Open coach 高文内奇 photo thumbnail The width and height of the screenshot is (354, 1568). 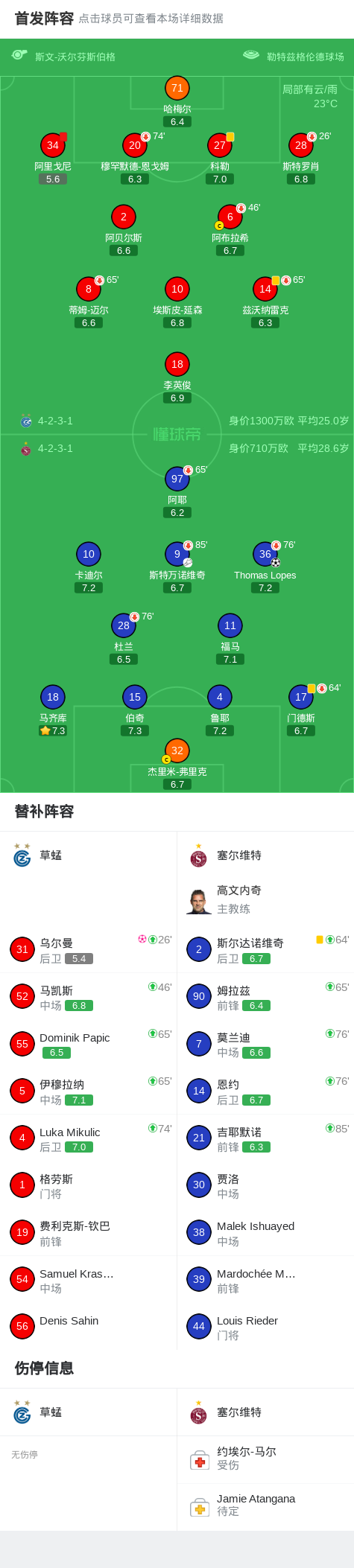tap(199, 900)
